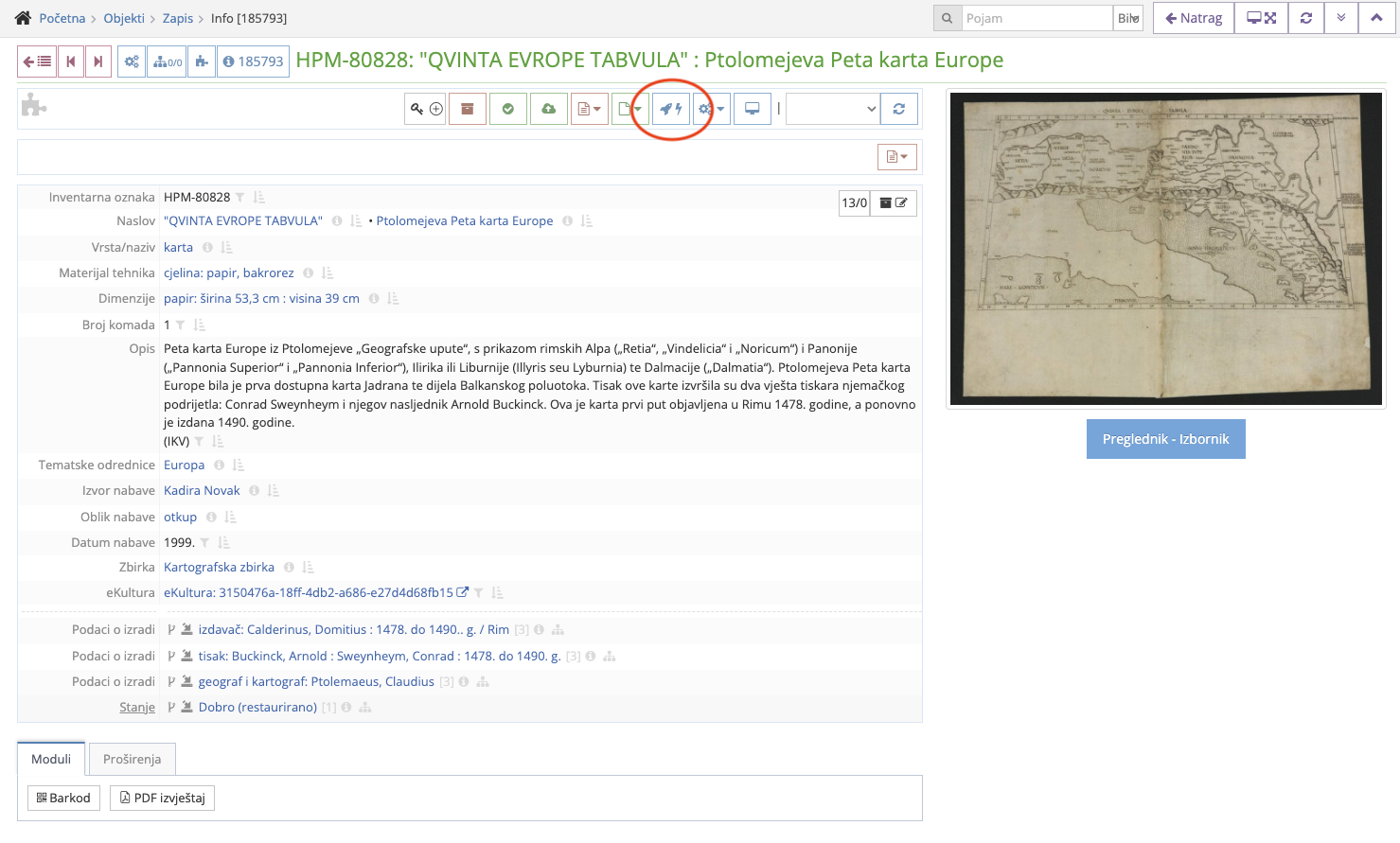Click the double chevron down button
Screen dimensions: 1400x843
coord(1341,18)
